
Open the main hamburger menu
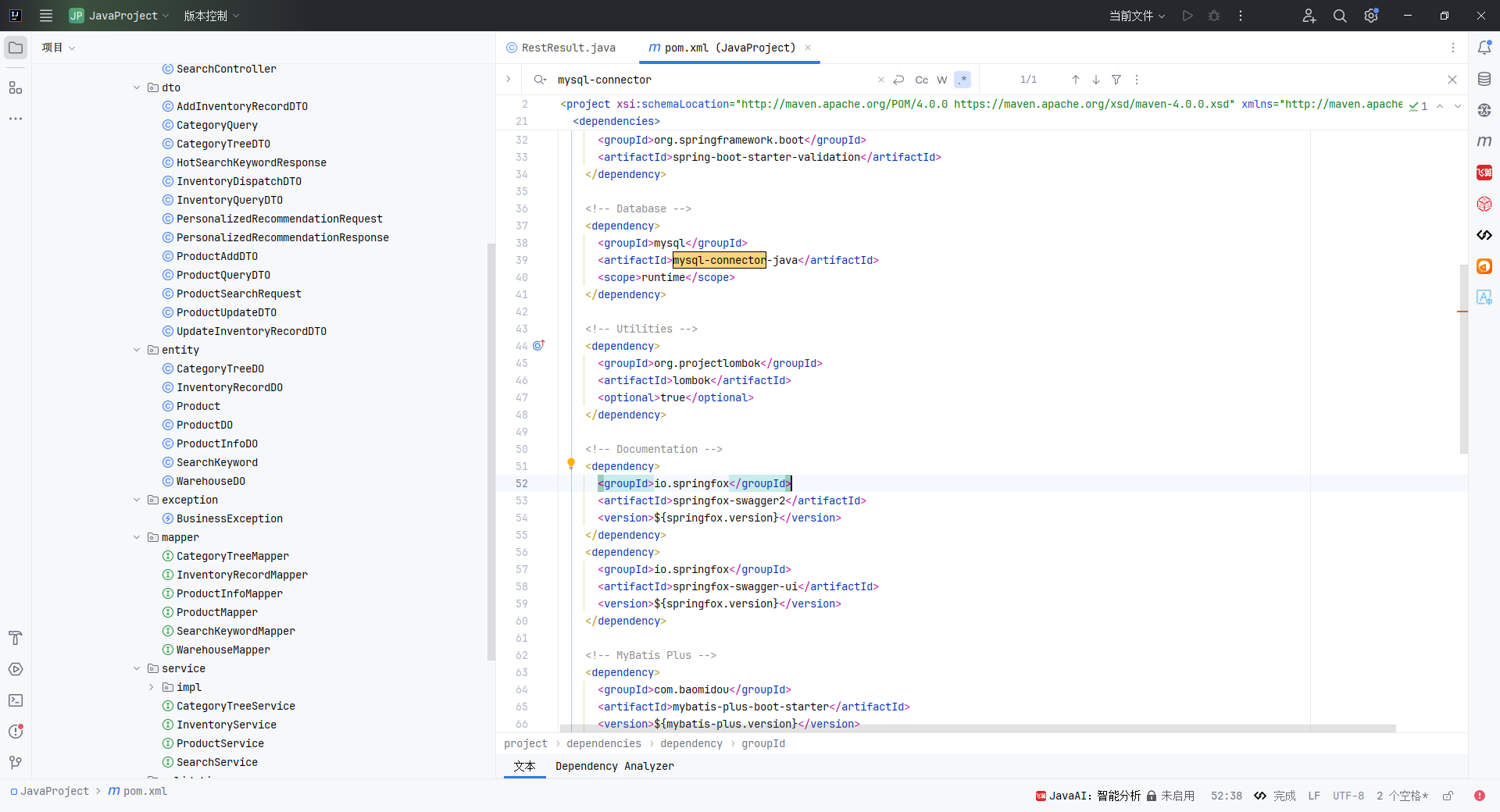[x=46, y=16]
